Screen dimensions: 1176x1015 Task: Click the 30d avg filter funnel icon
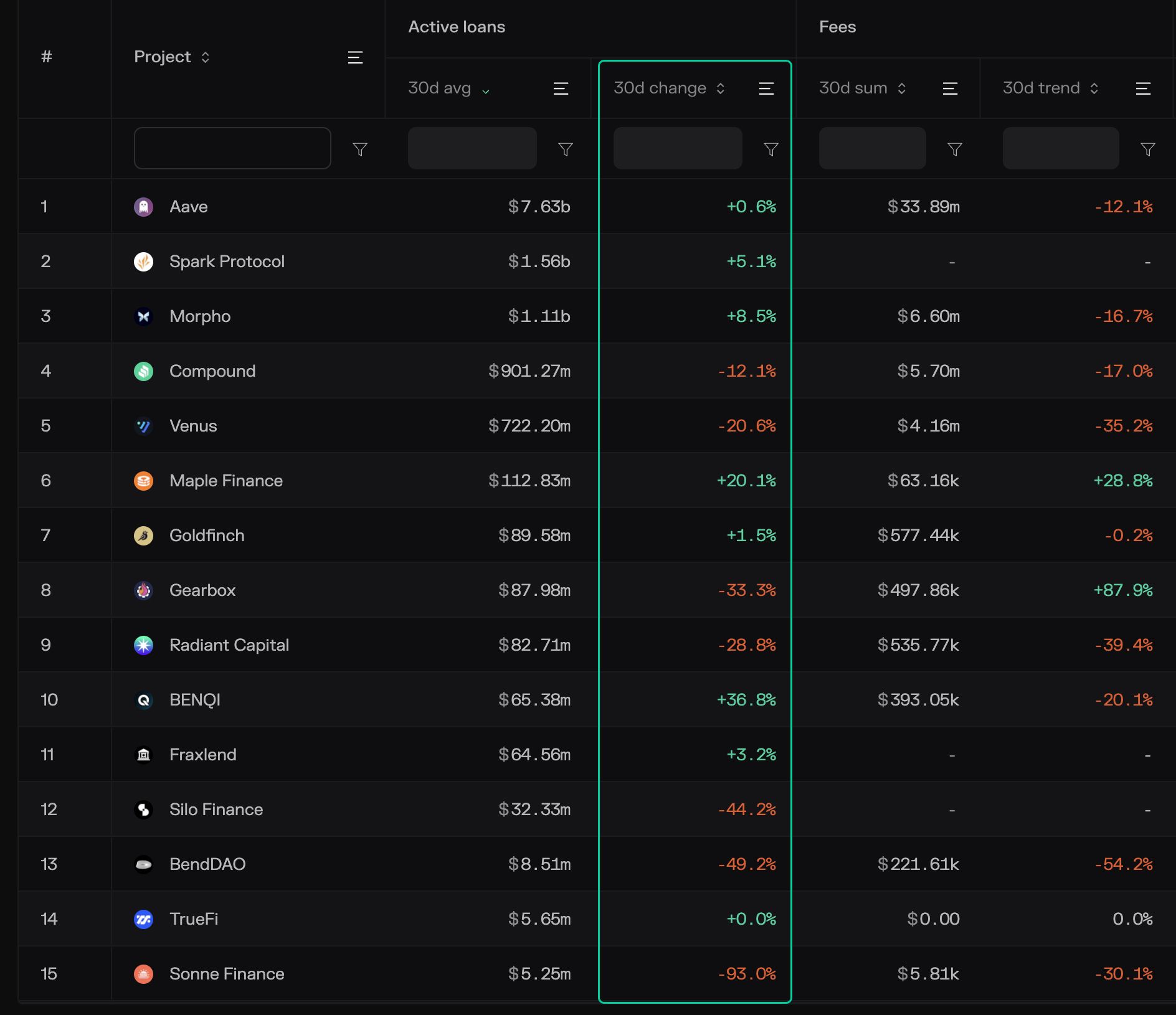coord(566,149)
